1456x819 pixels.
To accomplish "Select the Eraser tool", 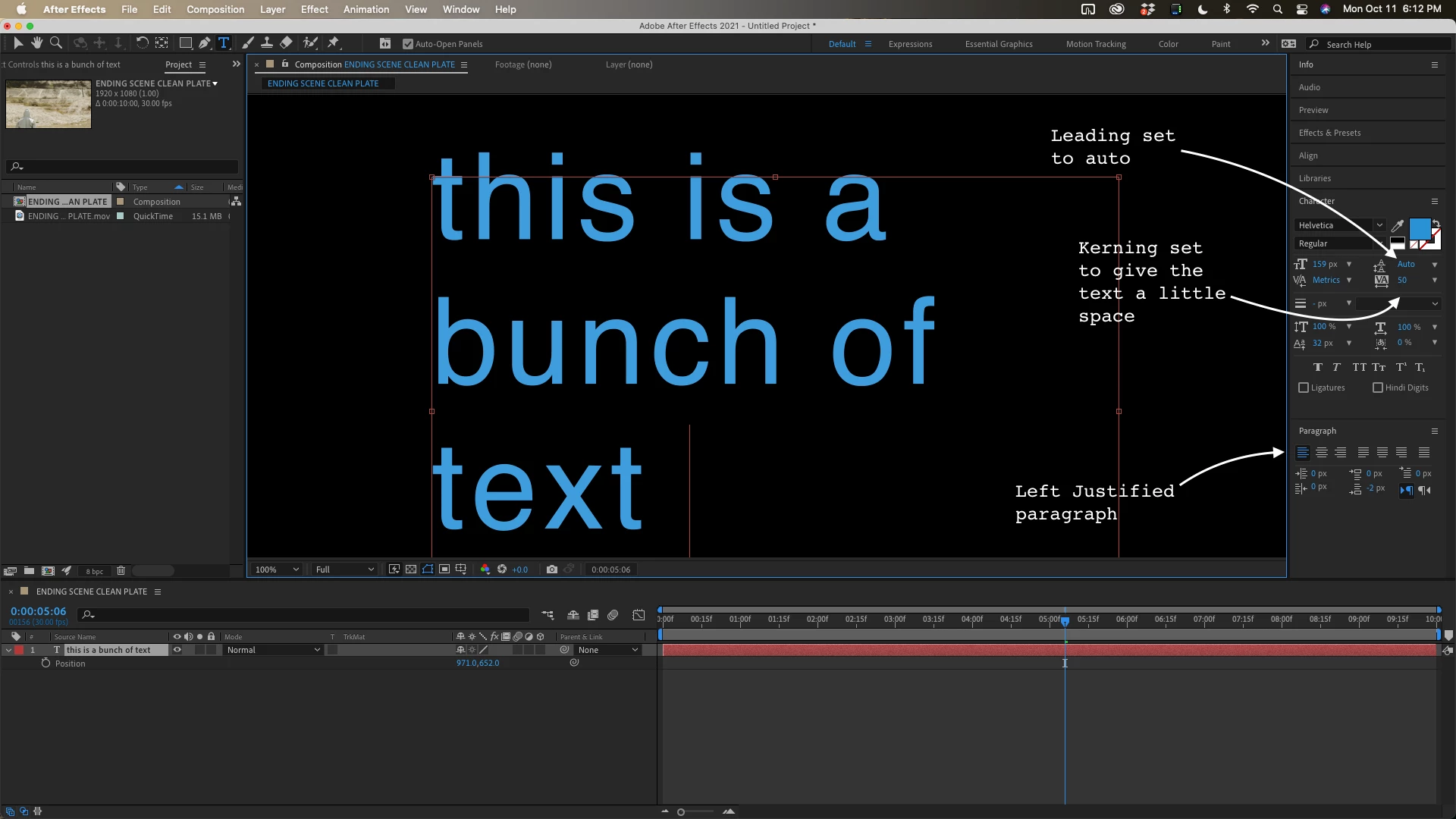I will tap(286, 43).
